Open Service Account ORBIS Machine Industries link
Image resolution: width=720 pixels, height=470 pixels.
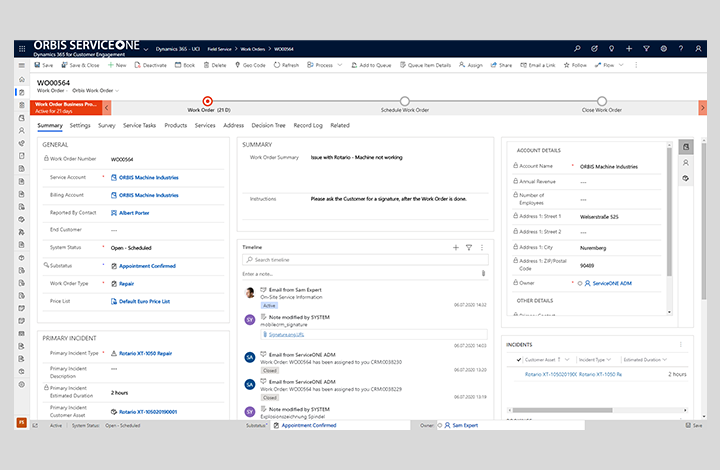pos(148,177)
